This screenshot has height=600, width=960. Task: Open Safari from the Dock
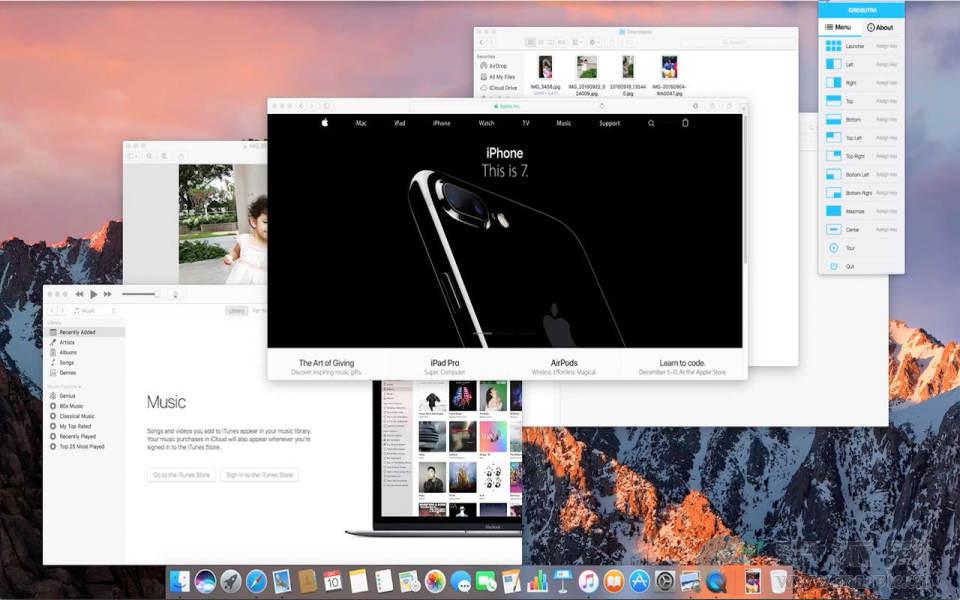click(x=257, y=581)
